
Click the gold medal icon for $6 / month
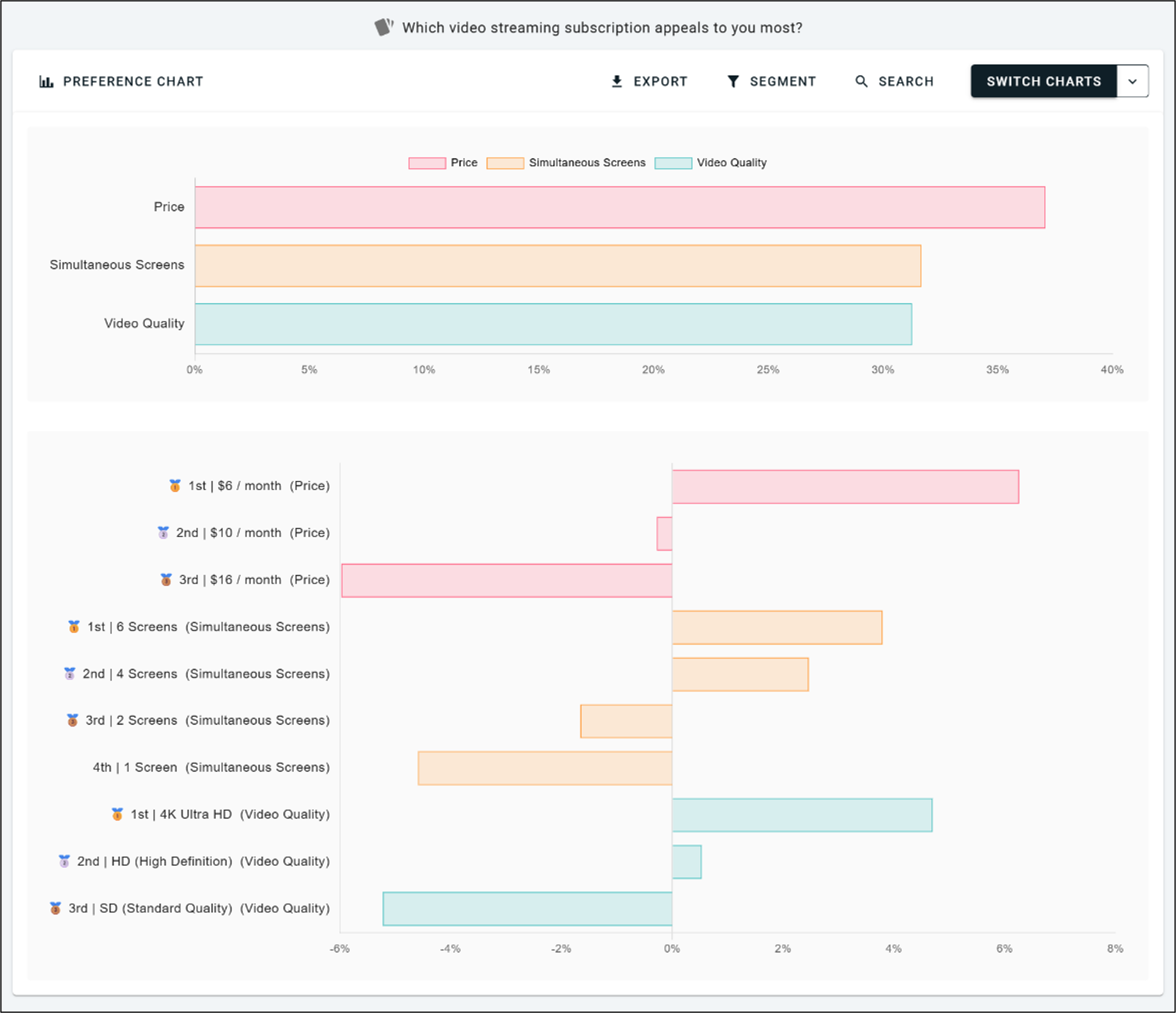click(174, 485)
